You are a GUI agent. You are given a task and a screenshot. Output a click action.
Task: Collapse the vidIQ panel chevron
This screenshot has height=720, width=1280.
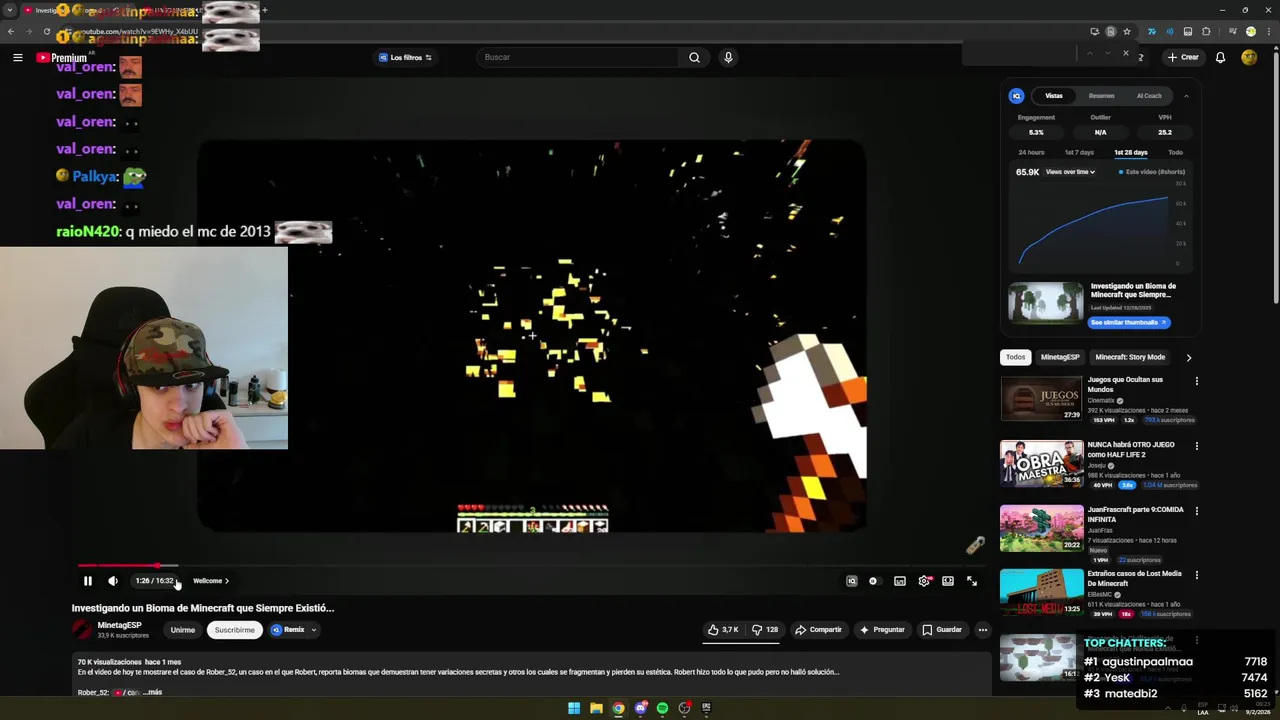point(1186,96)
